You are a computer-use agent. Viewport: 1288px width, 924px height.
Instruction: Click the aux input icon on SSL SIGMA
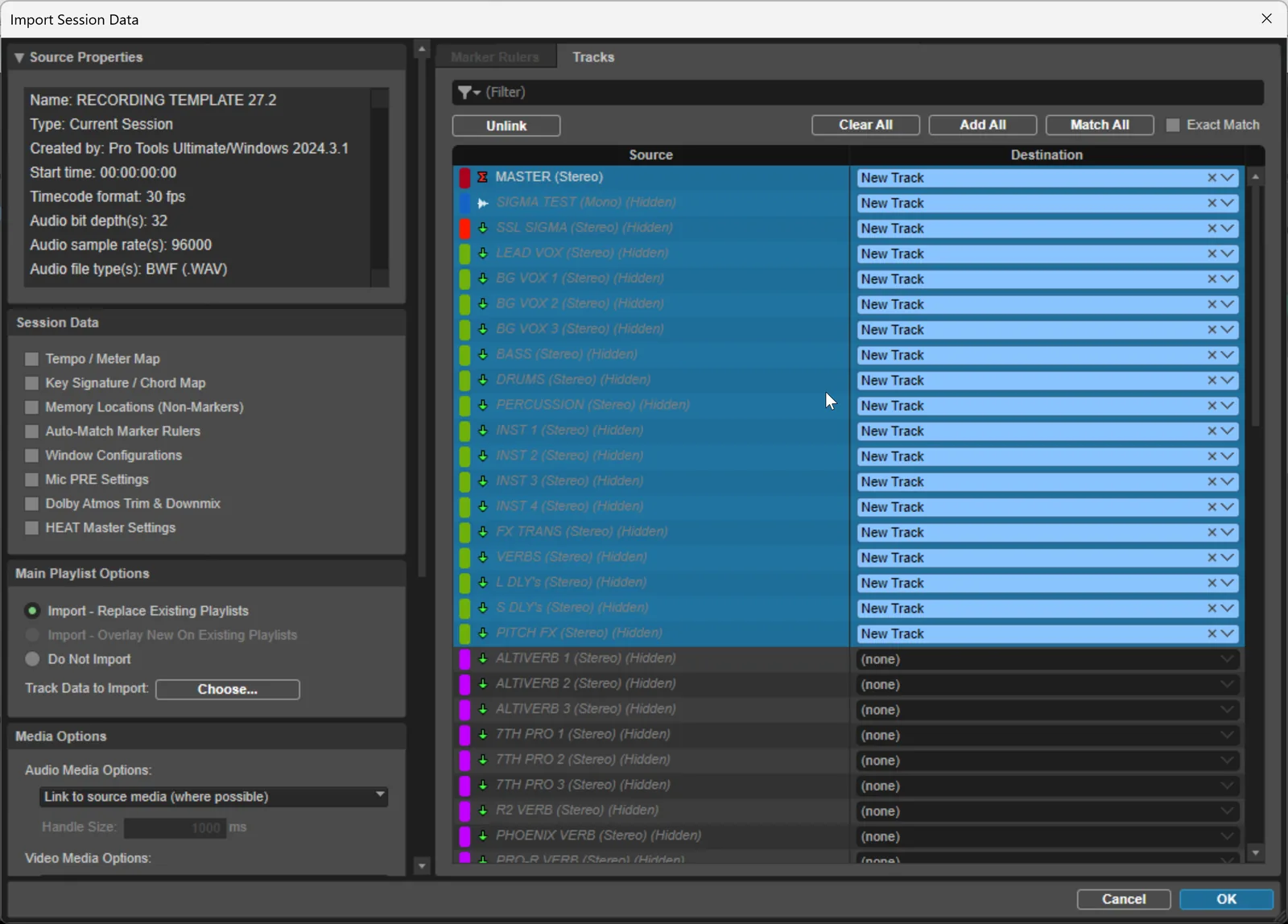tap(483, 228)
